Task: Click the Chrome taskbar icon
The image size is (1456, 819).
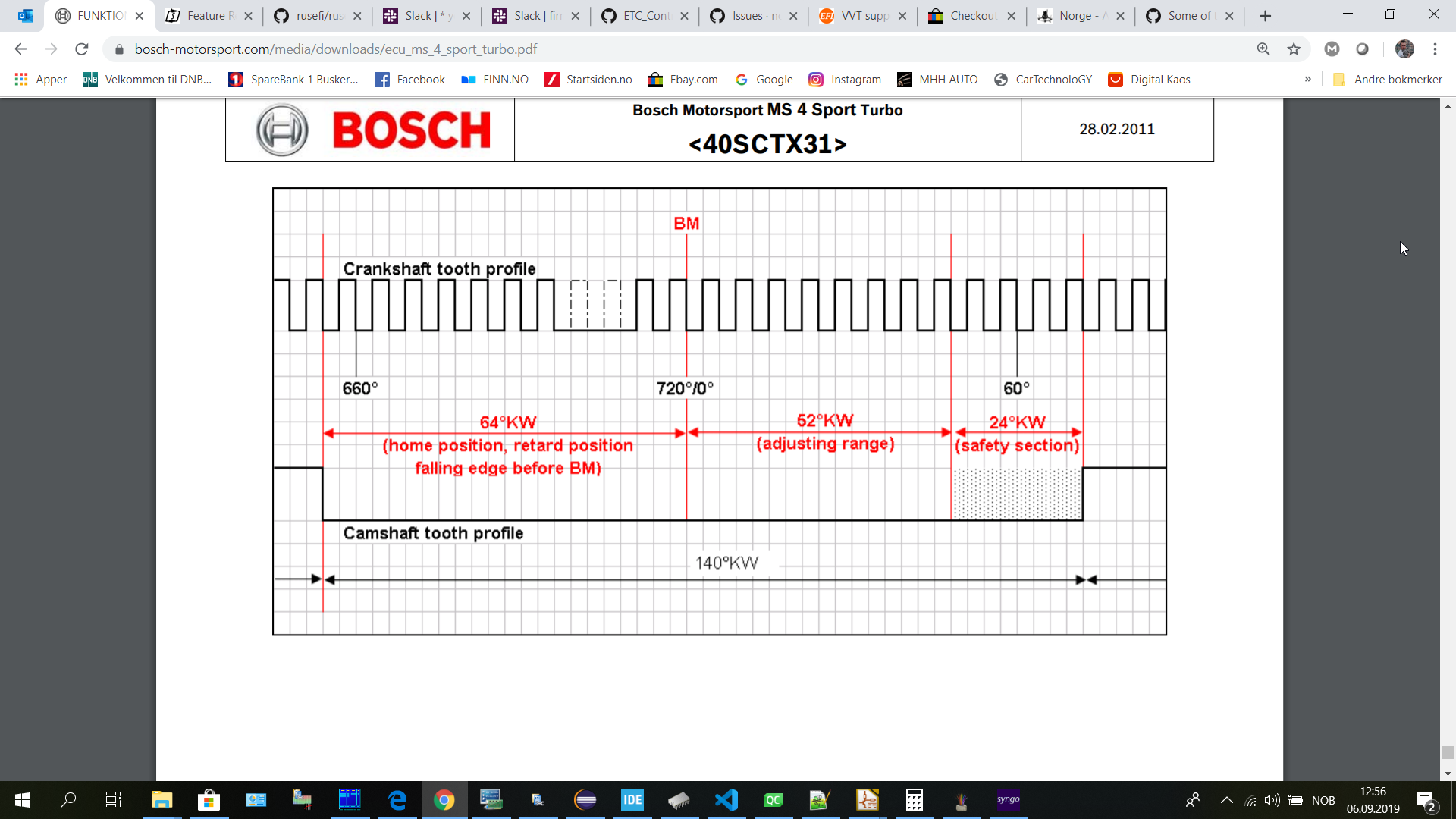Action: pyautogui.click(x=444, y=800)
